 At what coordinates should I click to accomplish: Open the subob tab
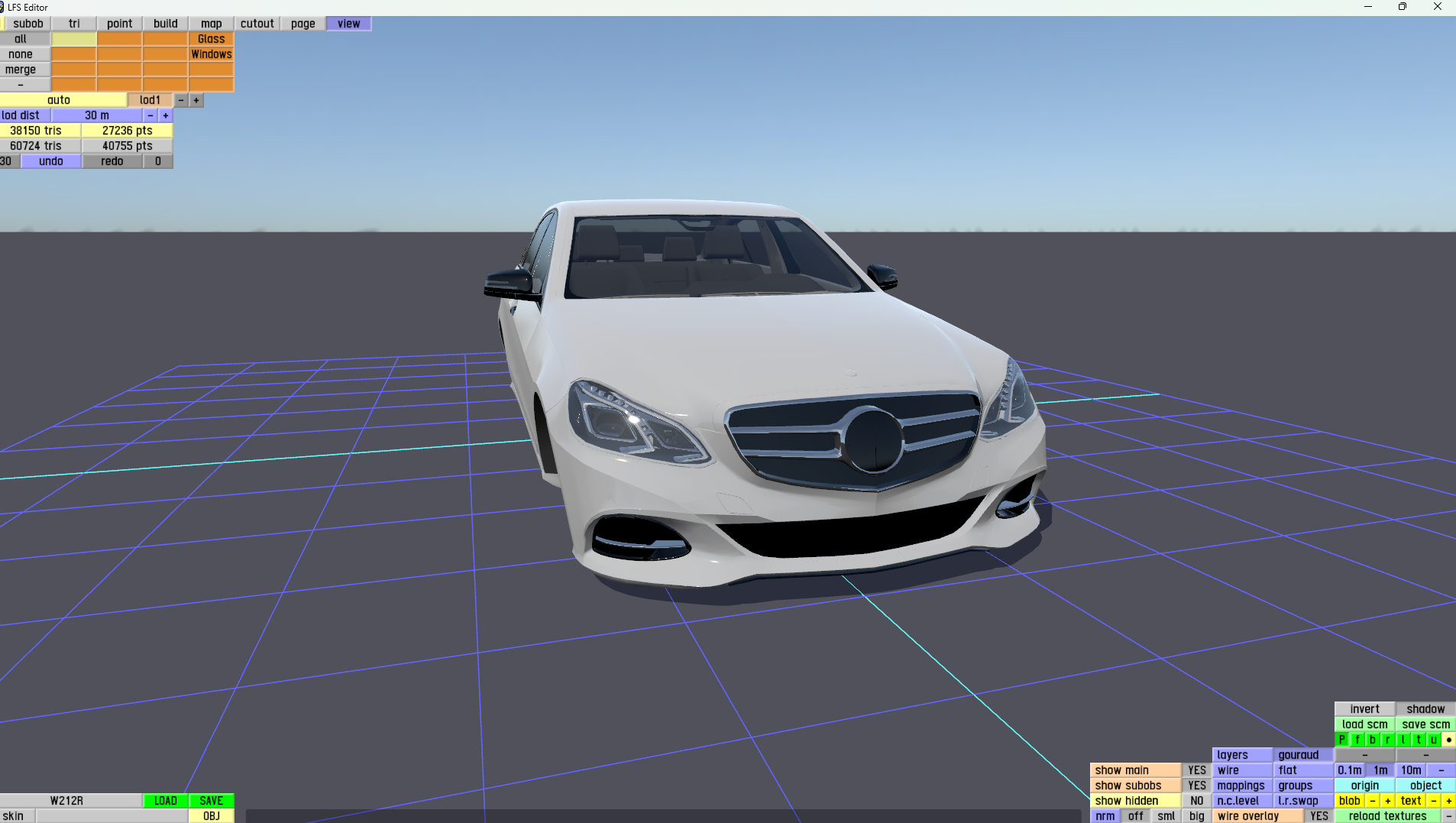tap(28, 24)
